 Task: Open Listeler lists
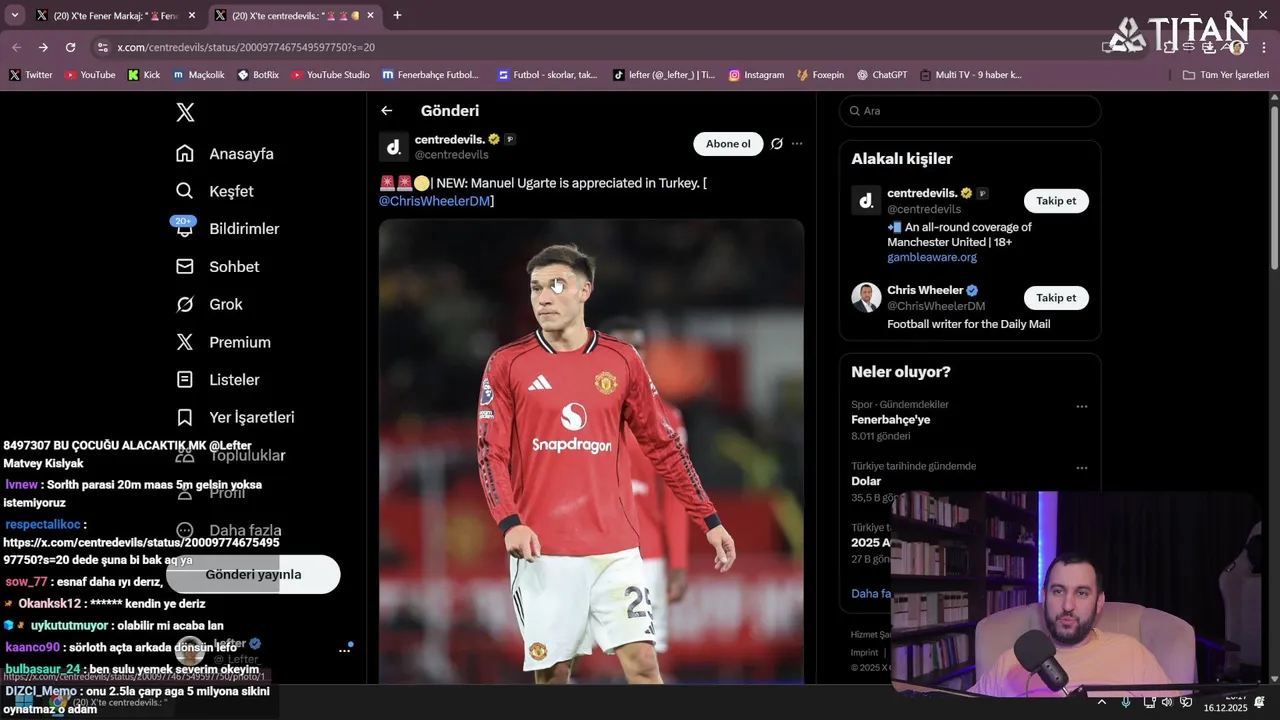point(218,380)
